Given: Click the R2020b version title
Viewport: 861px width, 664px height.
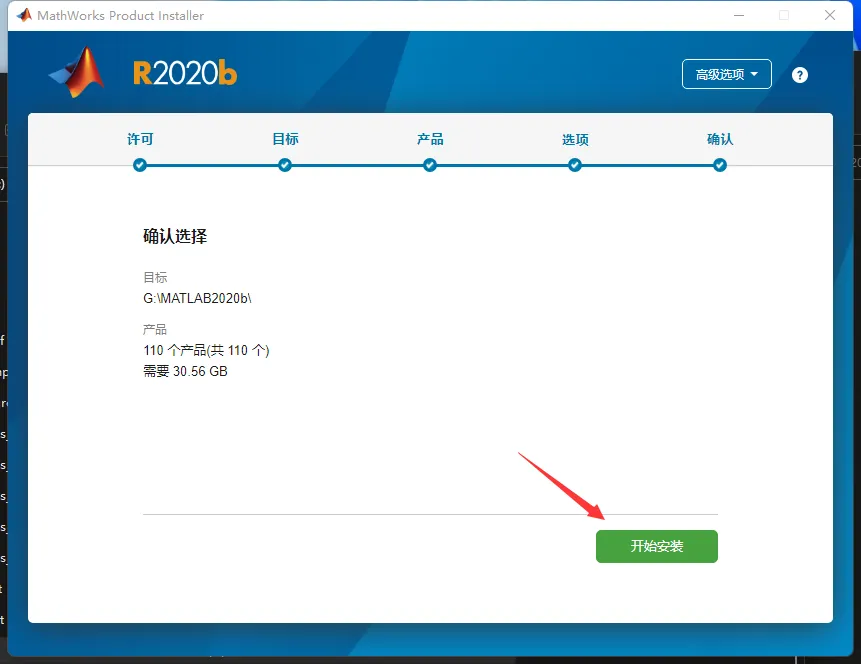Looking at the screenshot, I should coord(185,73).
